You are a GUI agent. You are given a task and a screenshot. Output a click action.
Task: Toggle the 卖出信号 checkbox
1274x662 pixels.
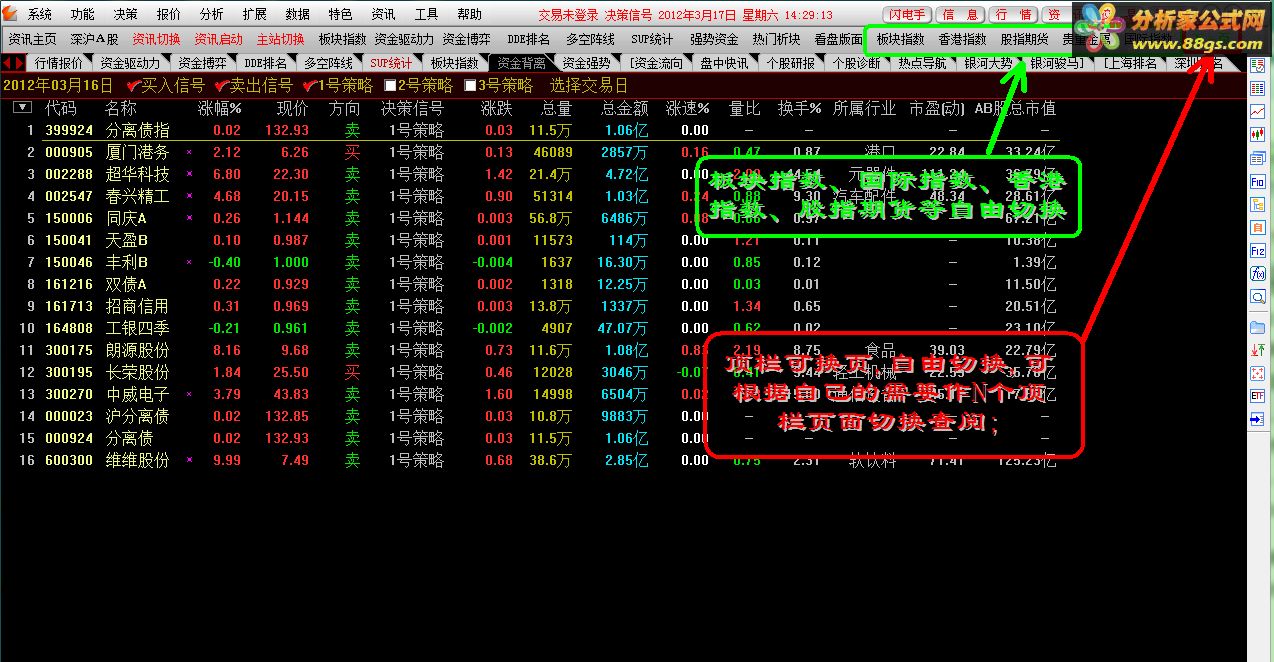tap(222, 85)
